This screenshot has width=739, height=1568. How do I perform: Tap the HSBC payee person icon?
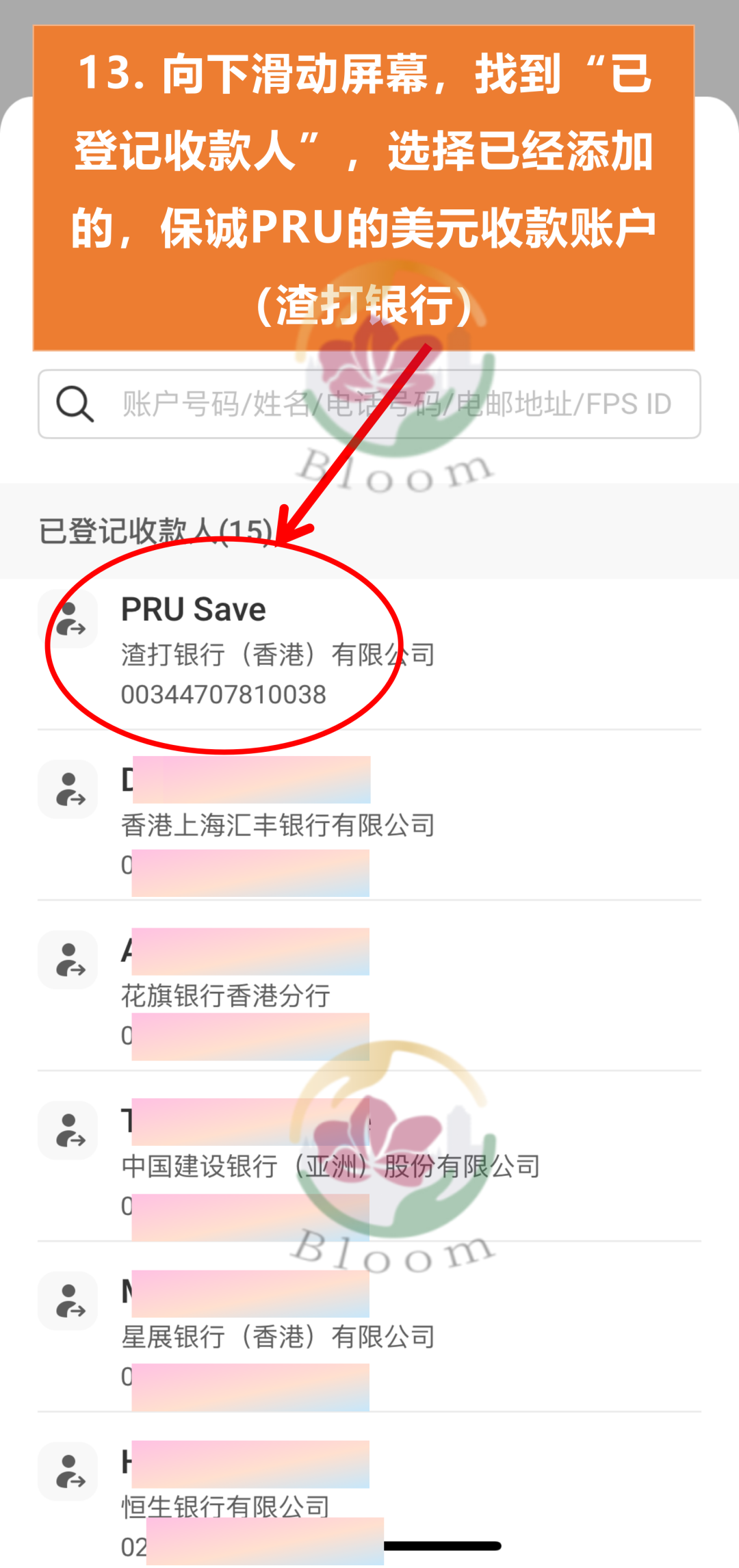click(x=68, y=789)
